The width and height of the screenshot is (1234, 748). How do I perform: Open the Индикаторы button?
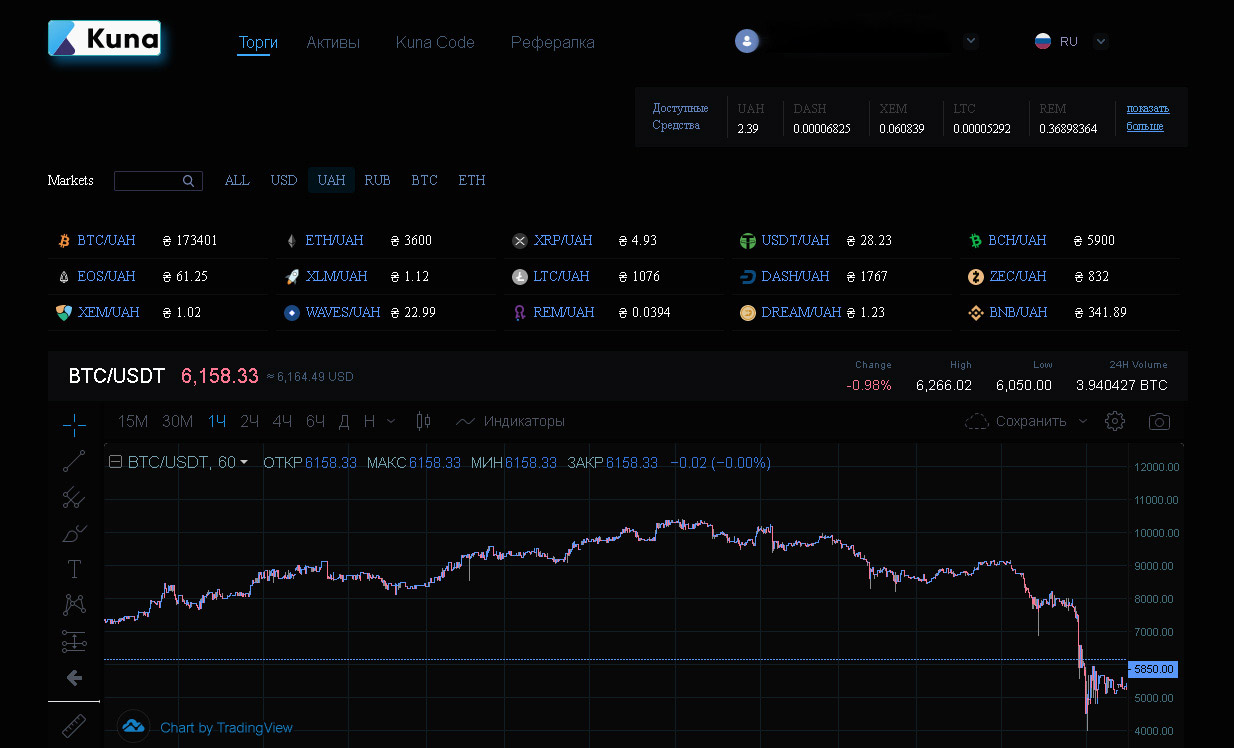point(511,421)
